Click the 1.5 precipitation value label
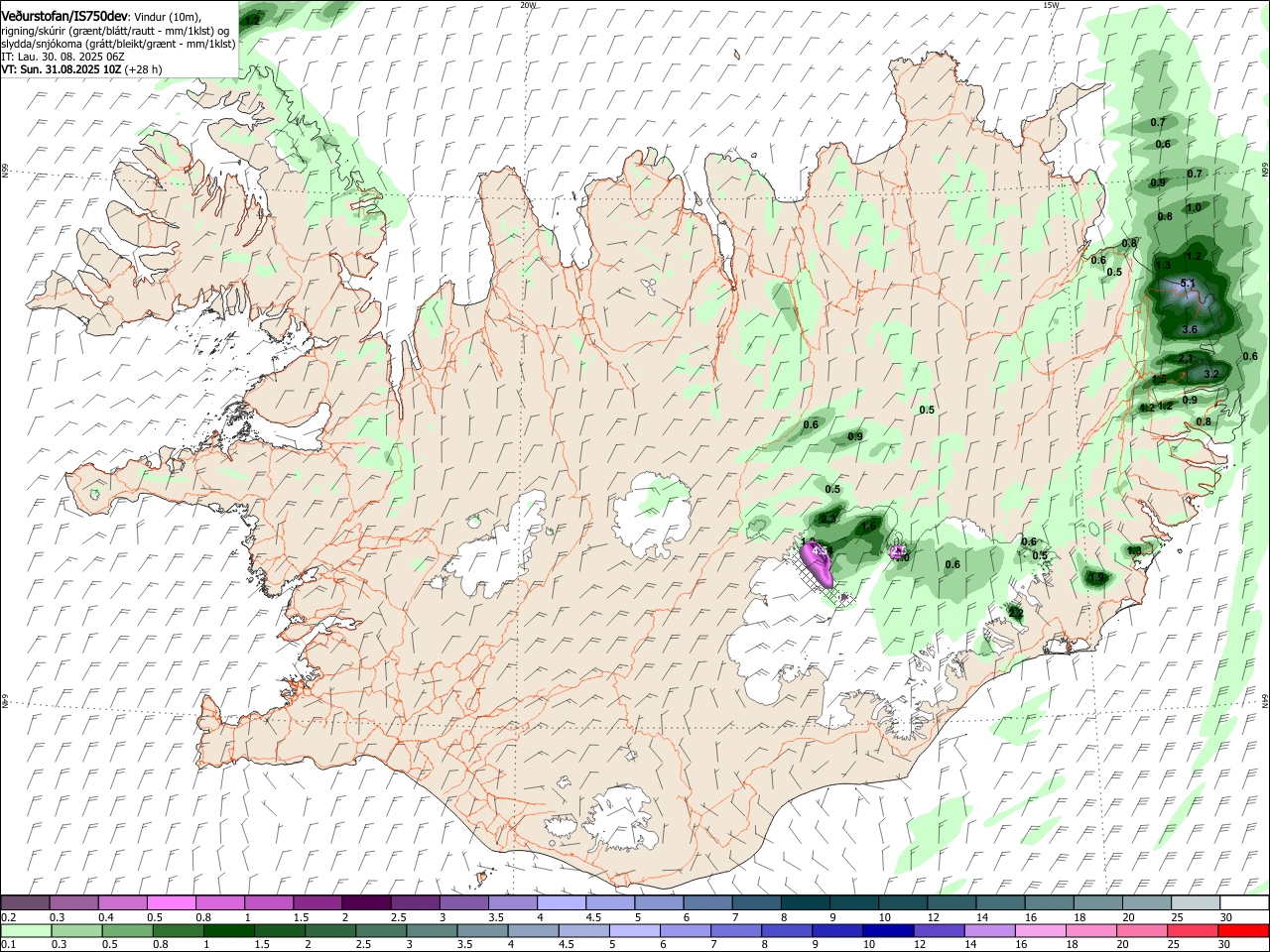 [x=1159, y=379]
